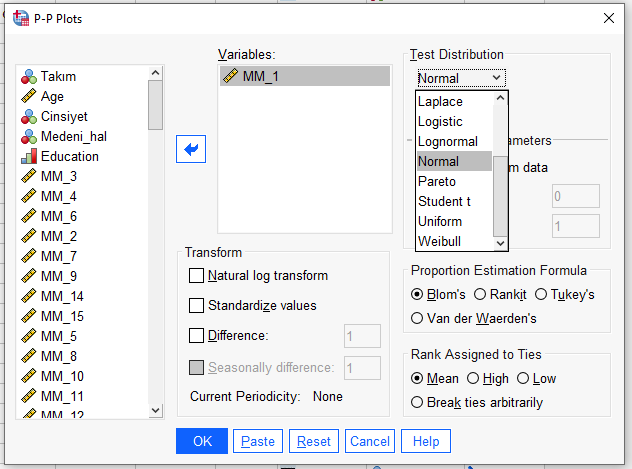Click the Difference value input field

(361, 336)
